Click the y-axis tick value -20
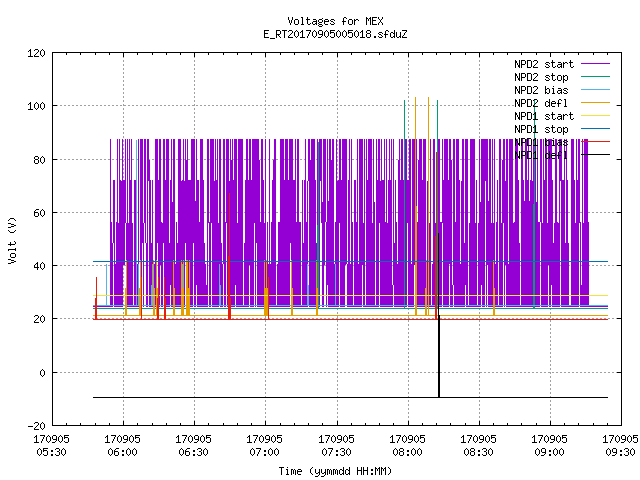Image resolution: width=640 pixels, height=480 pixels. pos(36,426)
